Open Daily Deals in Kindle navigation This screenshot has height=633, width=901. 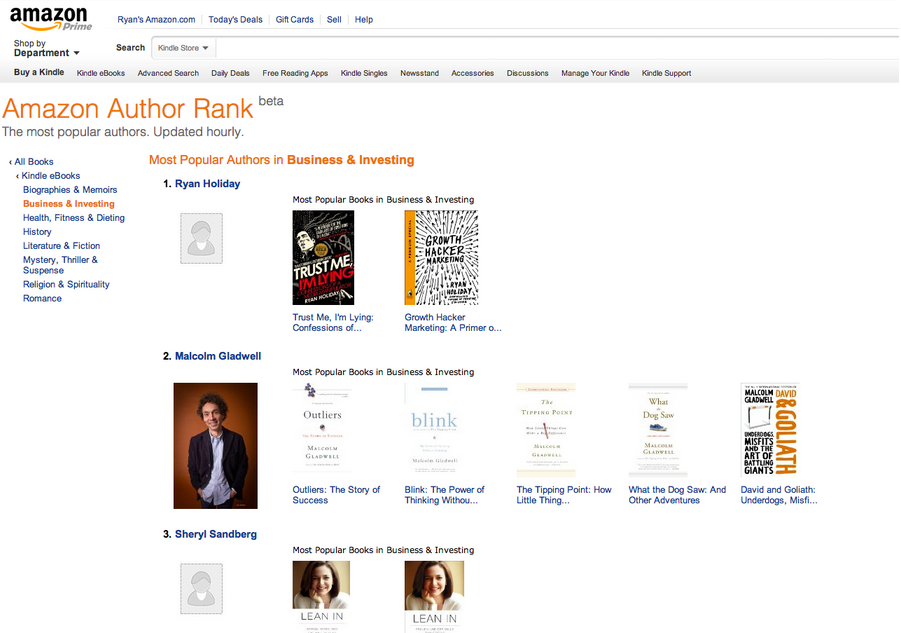click(x=230, y=73)
